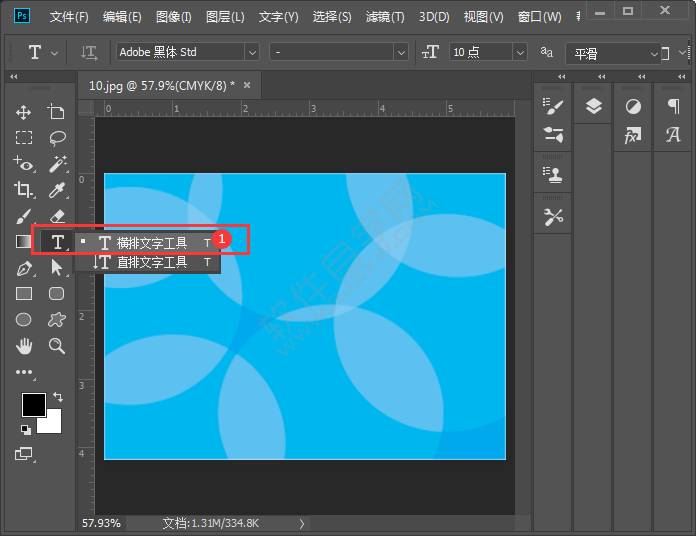This screenshot has height=536, width=696.
Task: Toggle text orientation button in options bar
Action: click(x=89, y=53)
